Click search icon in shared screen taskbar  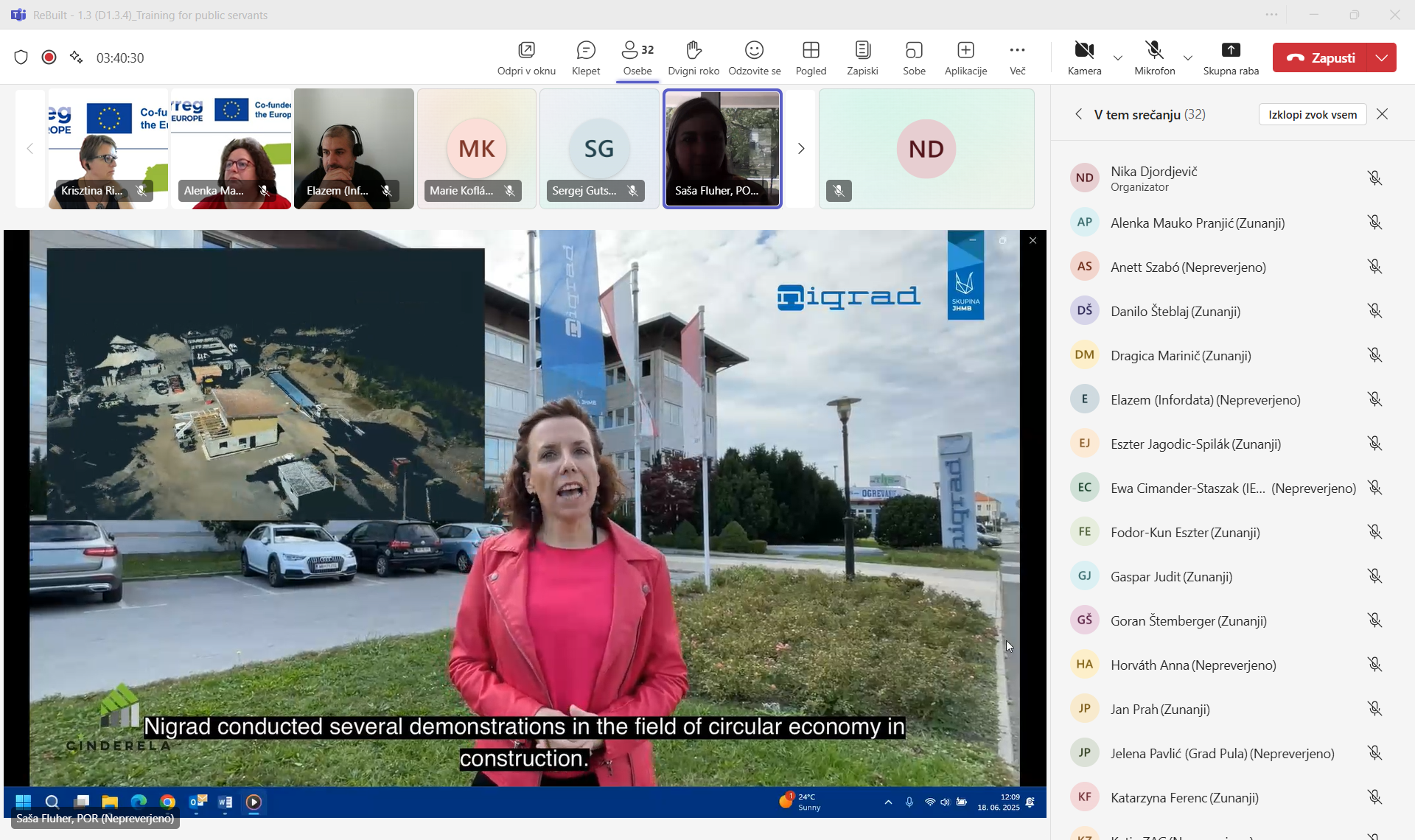52,802
